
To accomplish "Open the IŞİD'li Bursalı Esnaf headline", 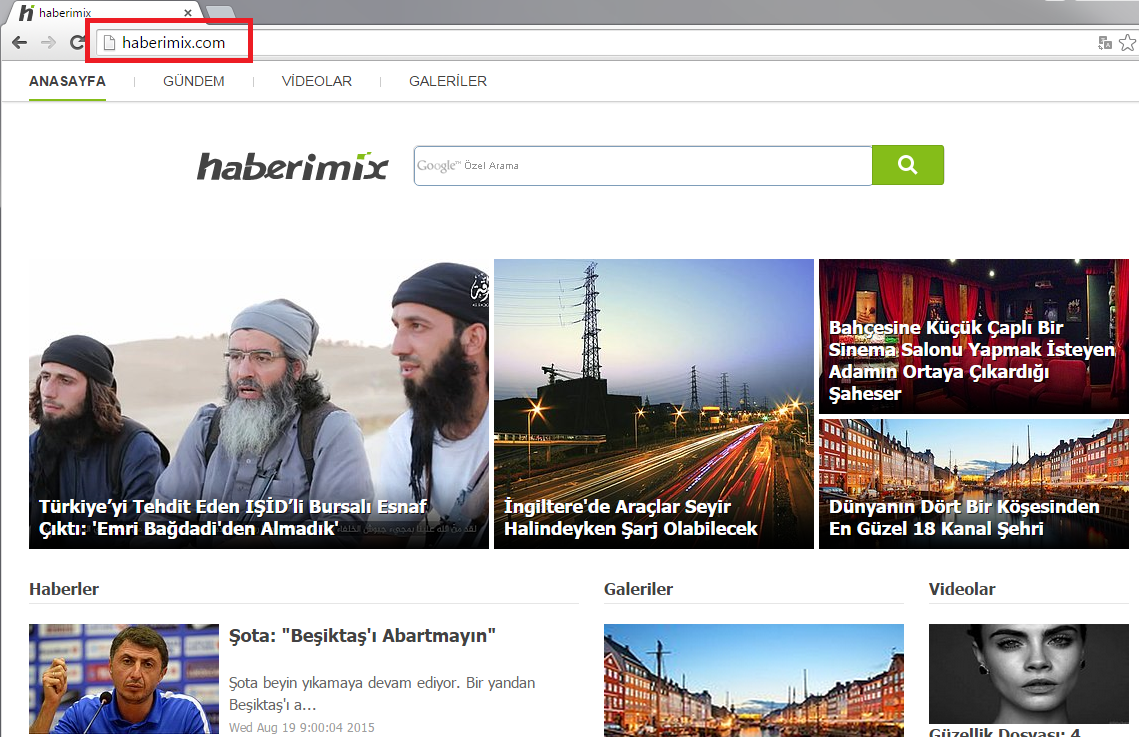I will click(x=233, y=517).
